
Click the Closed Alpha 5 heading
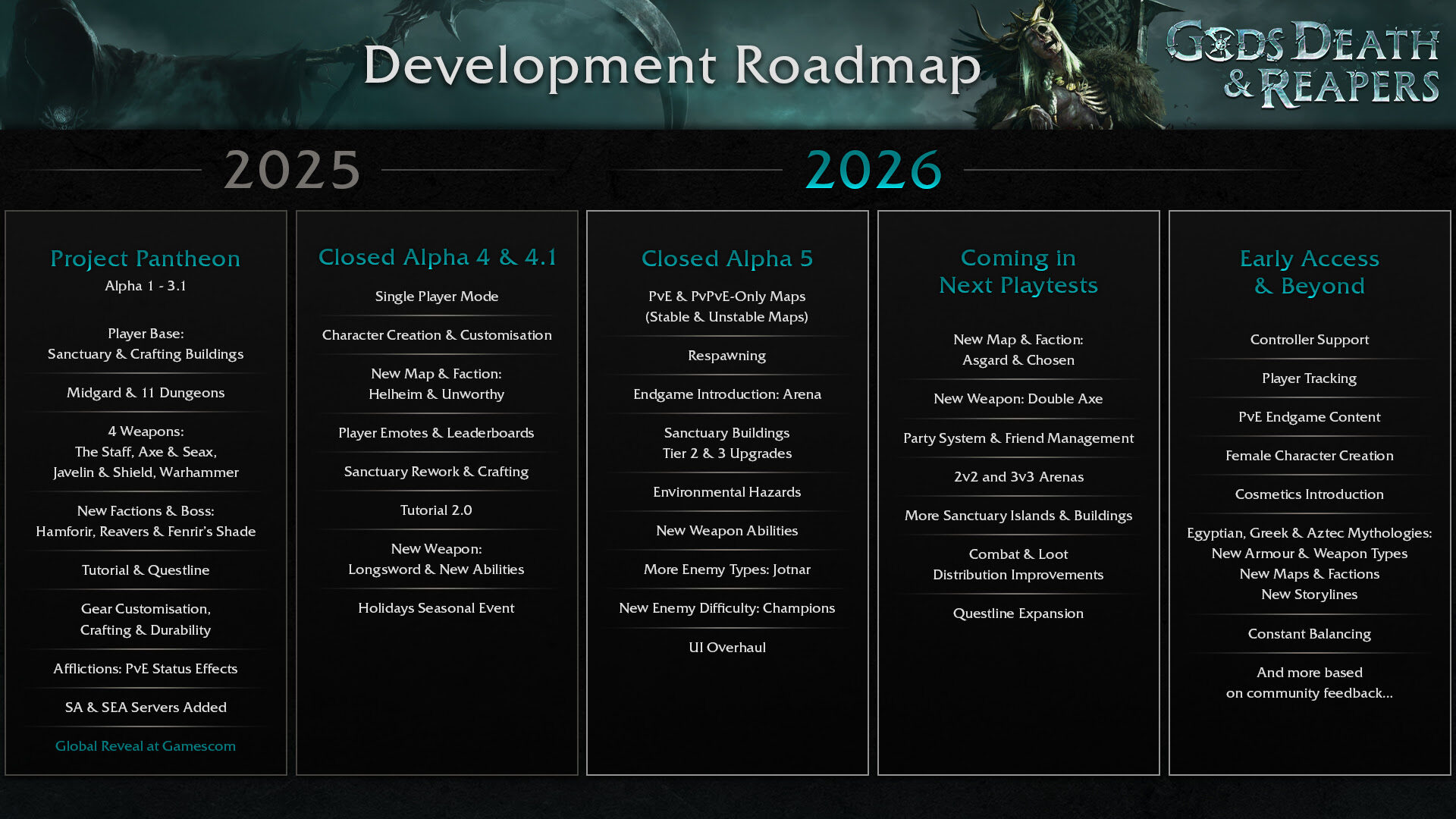point(727,259)
